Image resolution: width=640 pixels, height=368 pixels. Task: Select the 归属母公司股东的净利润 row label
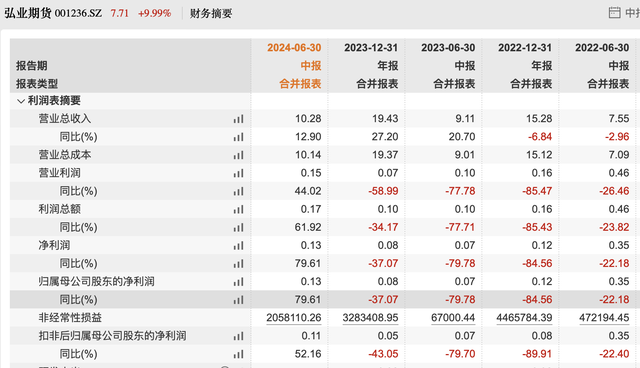pos(96,282)
